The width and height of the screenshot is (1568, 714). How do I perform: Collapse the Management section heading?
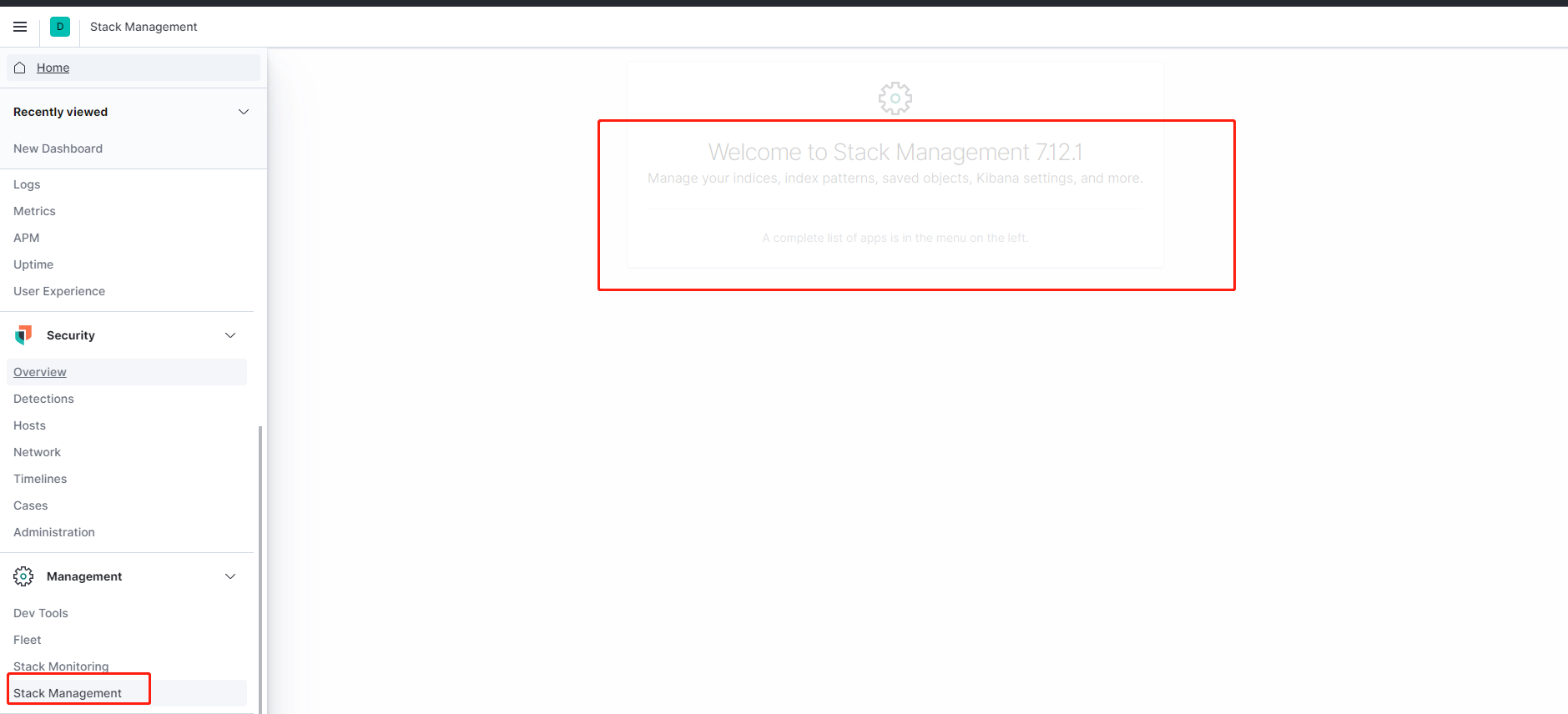tap(84, 576)
